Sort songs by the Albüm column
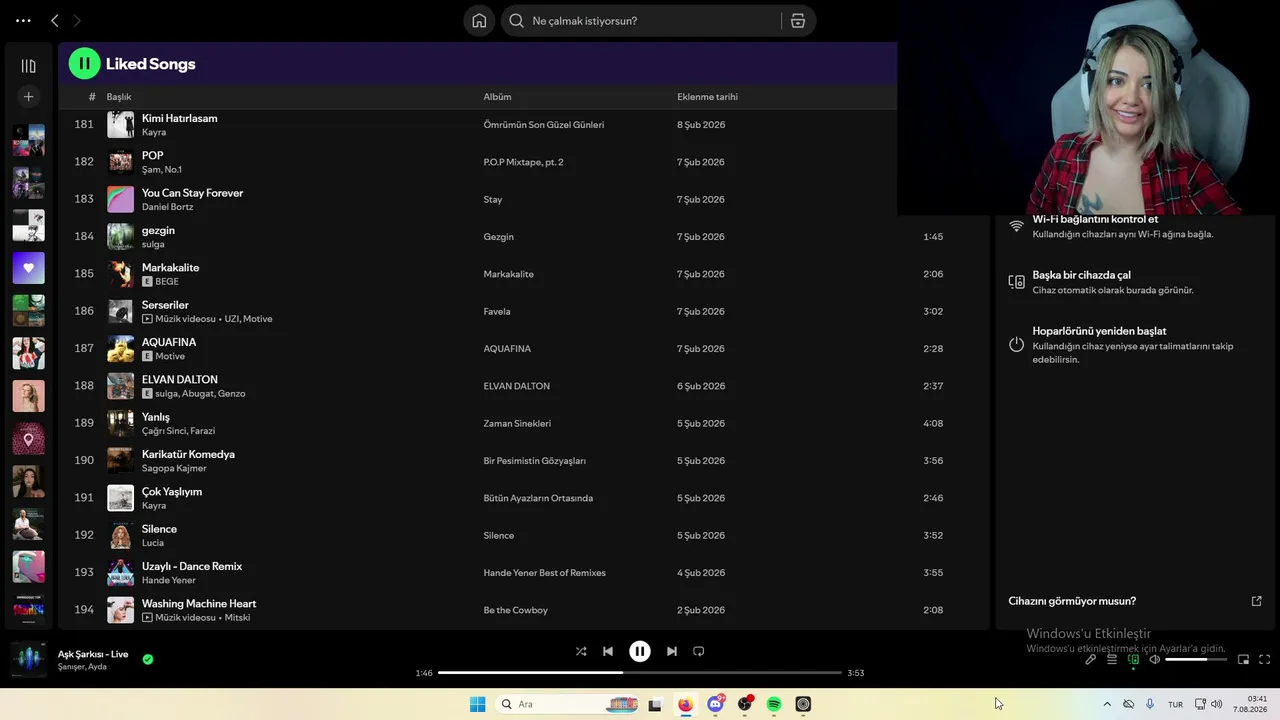Image resolution: width=1280 pixels, height=720 pixels. pyautogui.click(x=497, y=97)
